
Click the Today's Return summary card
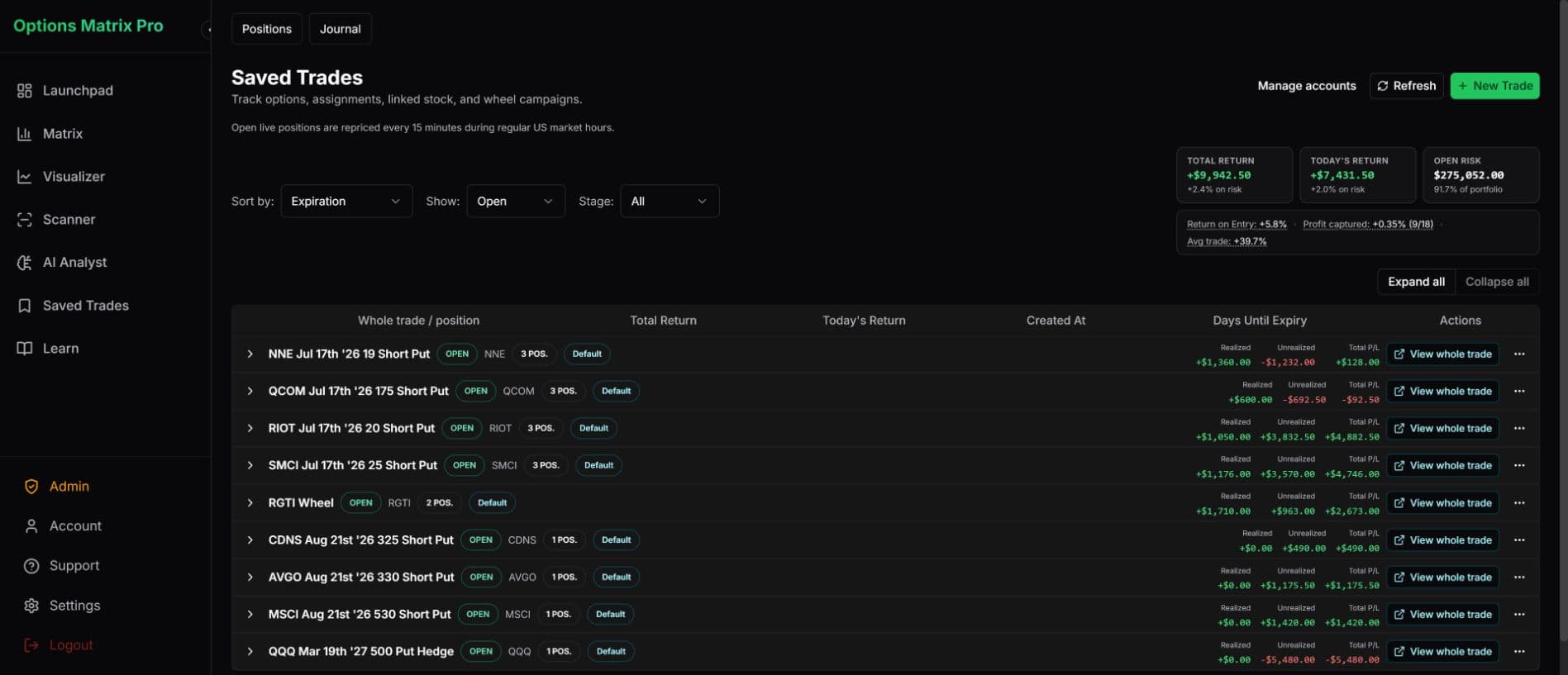(x=1357, y=175)
